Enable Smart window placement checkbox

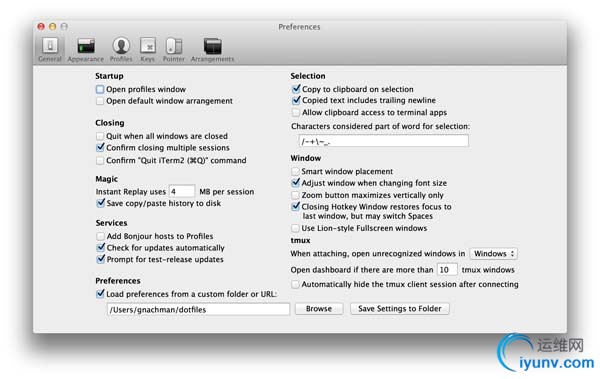point(295,172)
